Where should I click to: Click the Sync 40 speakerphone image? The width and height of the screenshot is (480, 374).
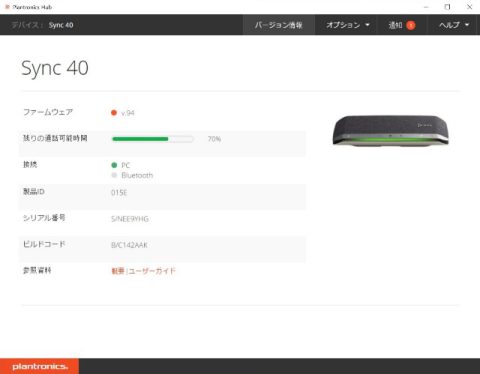coord(391,130)
